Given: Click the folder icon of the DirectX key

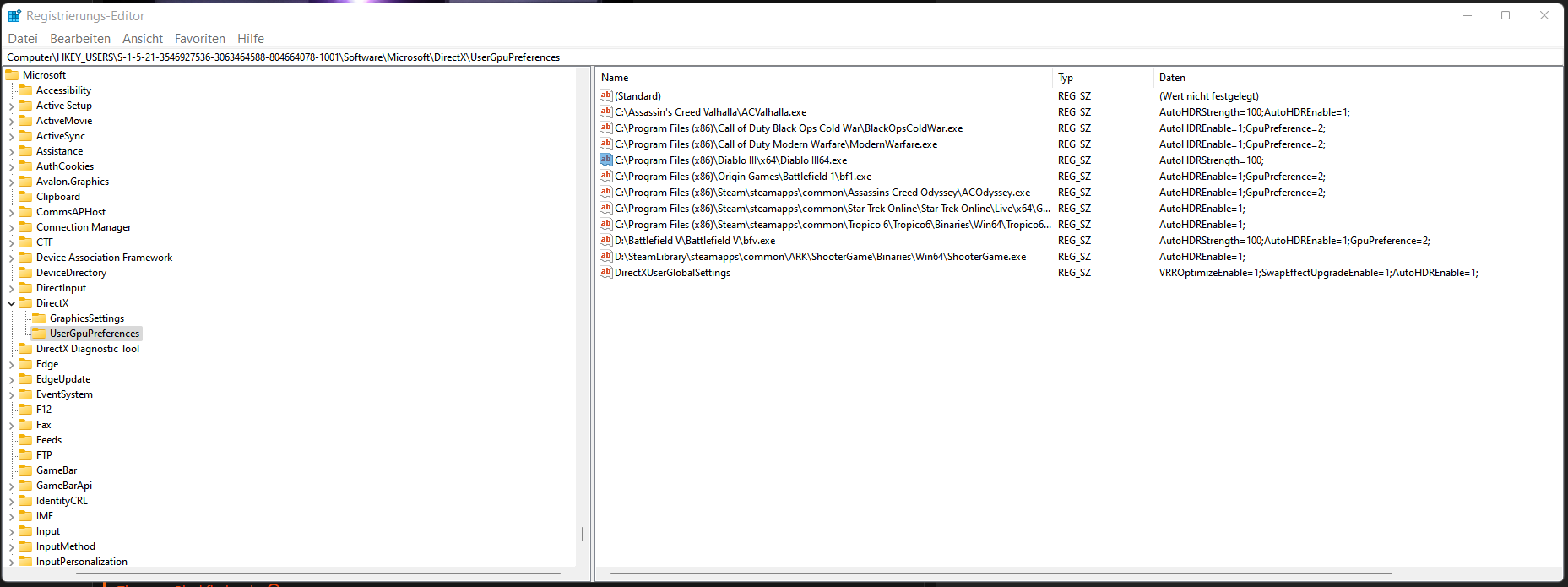Looking at the screenshot, I should pyautogui.click(x=25, y=303).
